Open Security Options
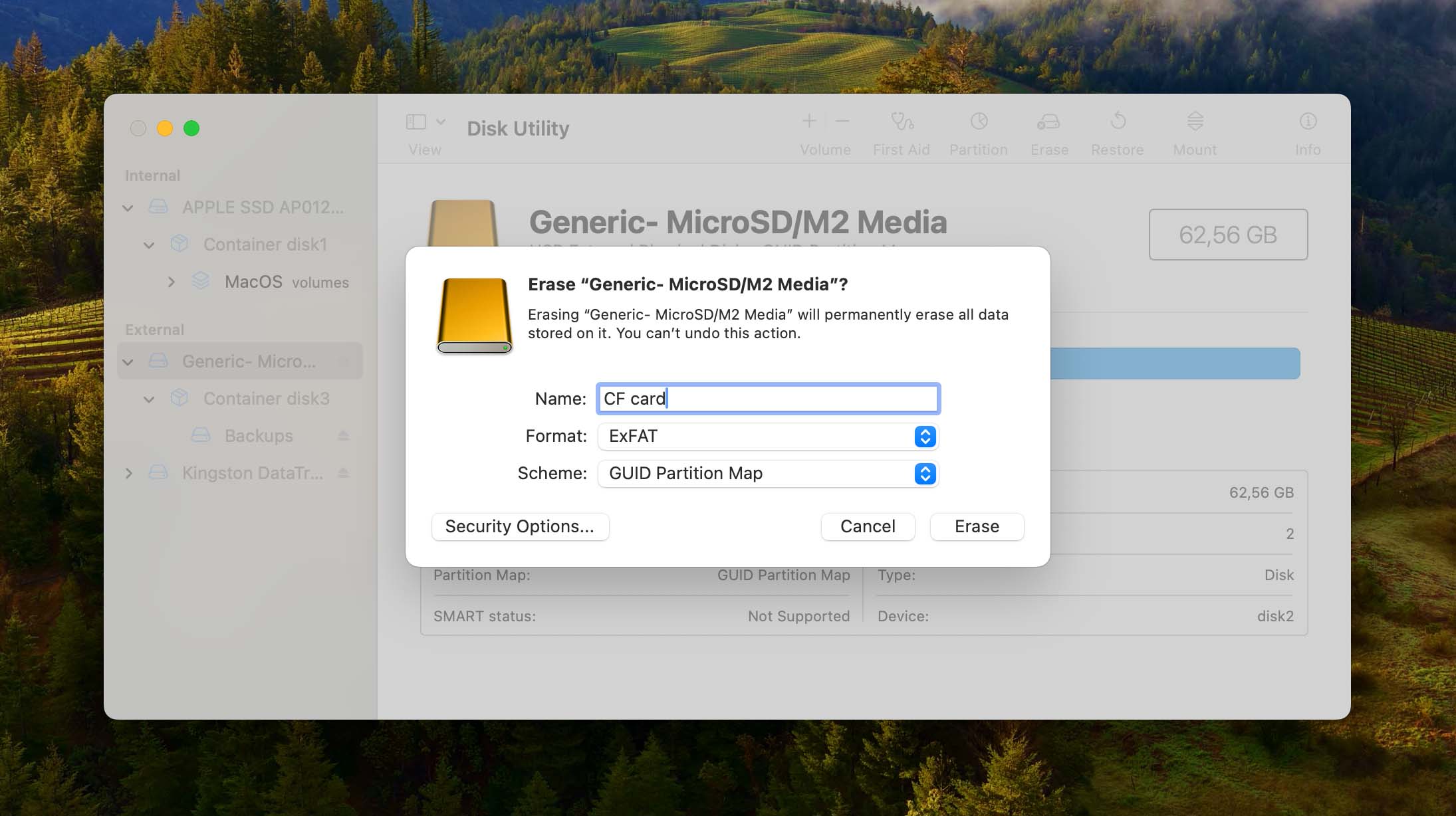Viewport: 1456px width, 816px height. (520, 526)
